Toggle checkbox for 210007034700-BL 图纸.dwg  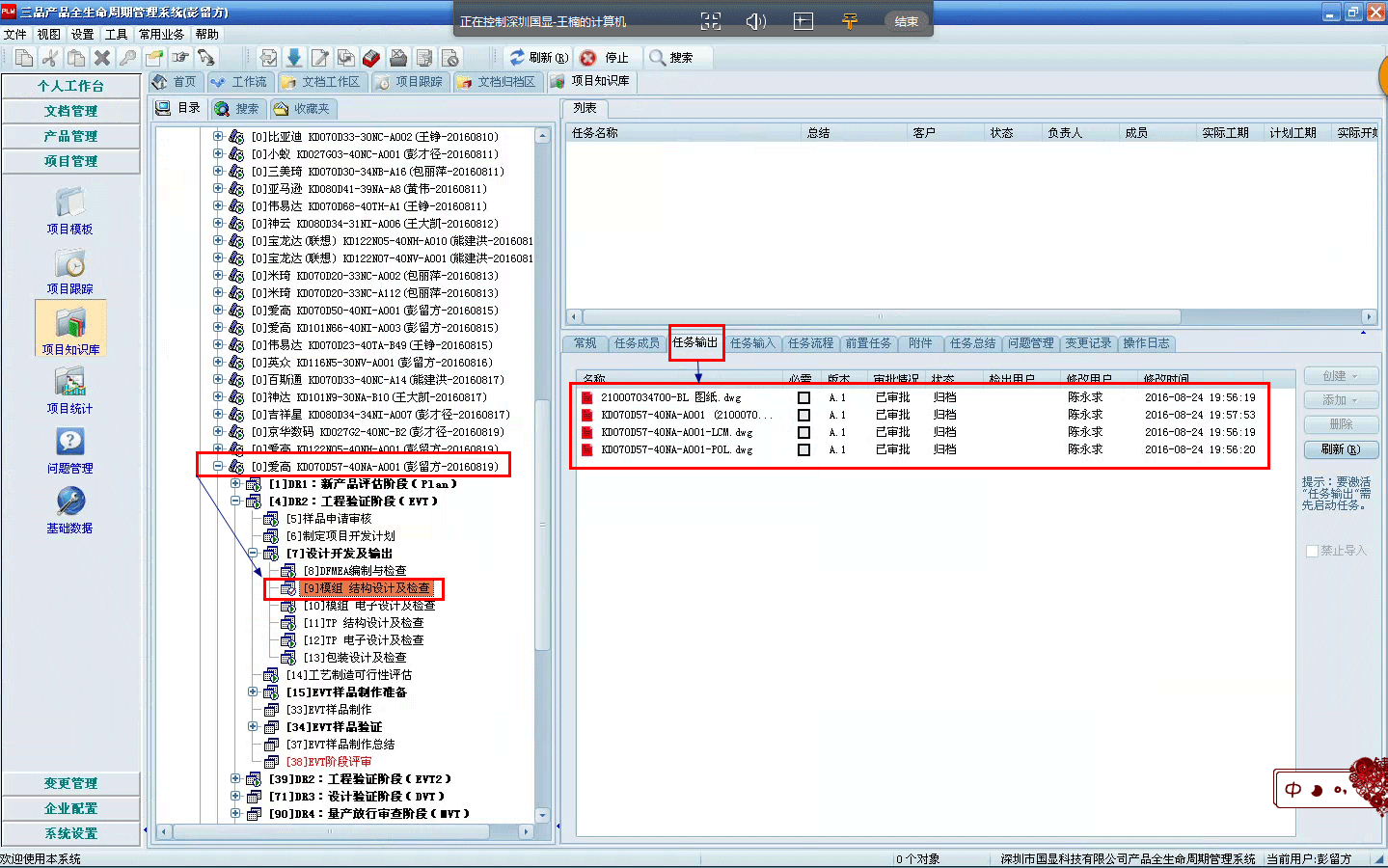coord(803,397)
